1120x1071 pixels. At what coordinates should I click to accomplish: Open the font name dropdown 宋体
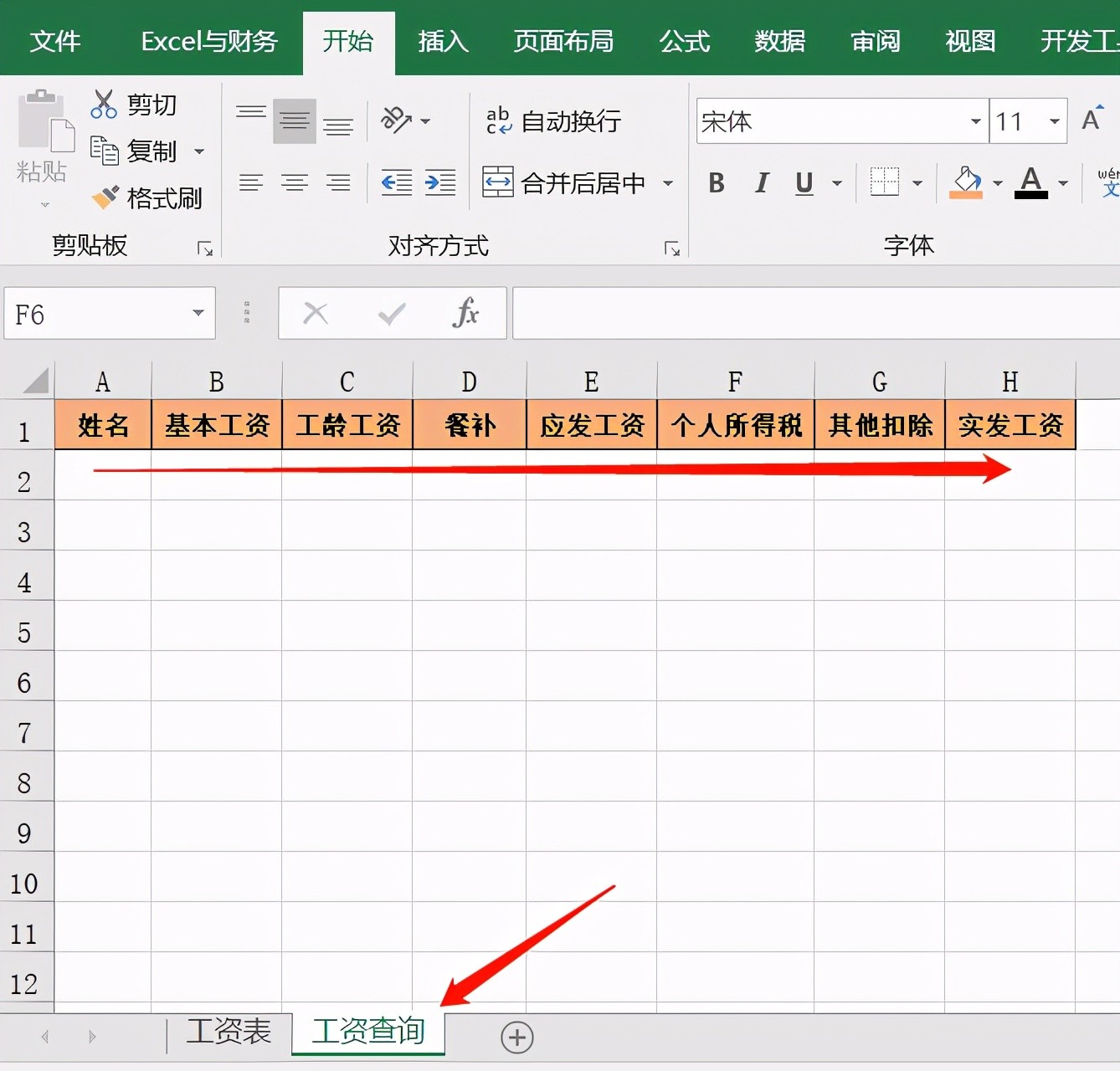point(975,121)
